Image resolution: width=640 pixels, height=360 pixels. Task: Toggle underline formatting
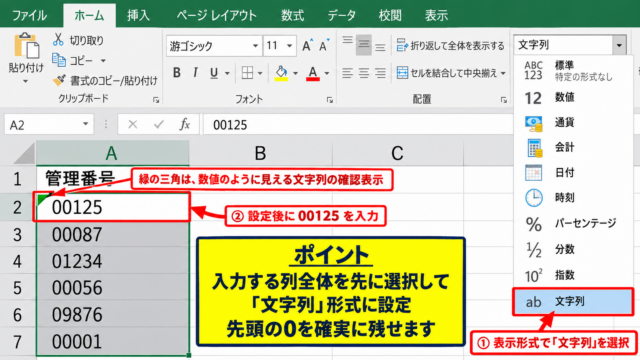coord(213,73)
